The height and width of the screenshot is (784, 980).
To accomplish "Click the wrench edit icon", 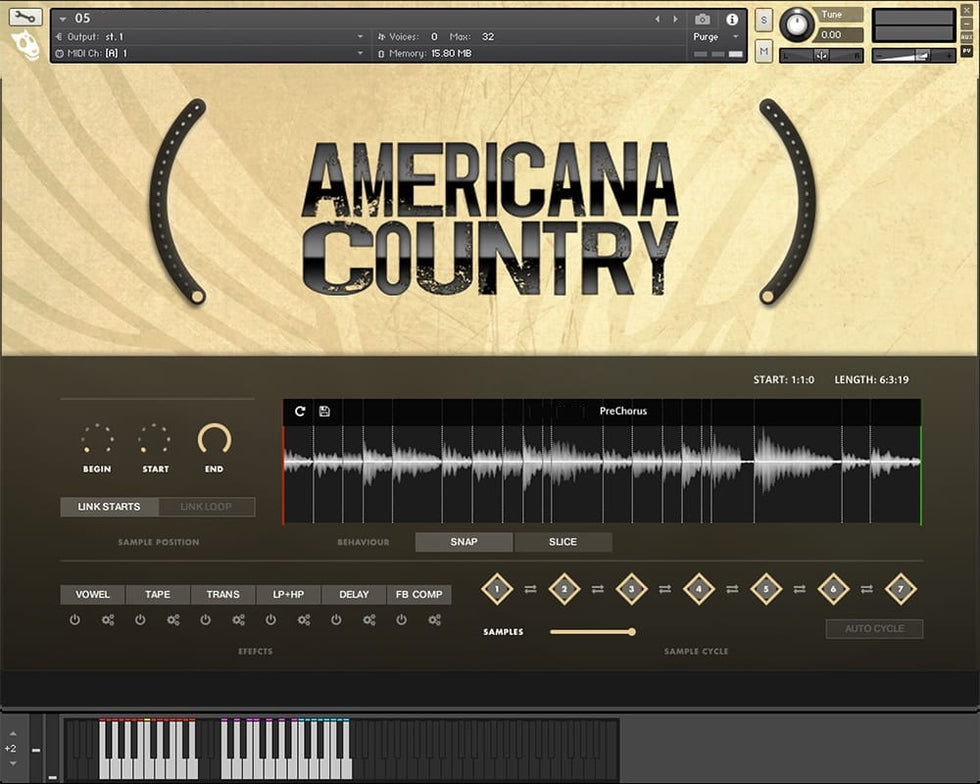I will click(x=25, y=17).
